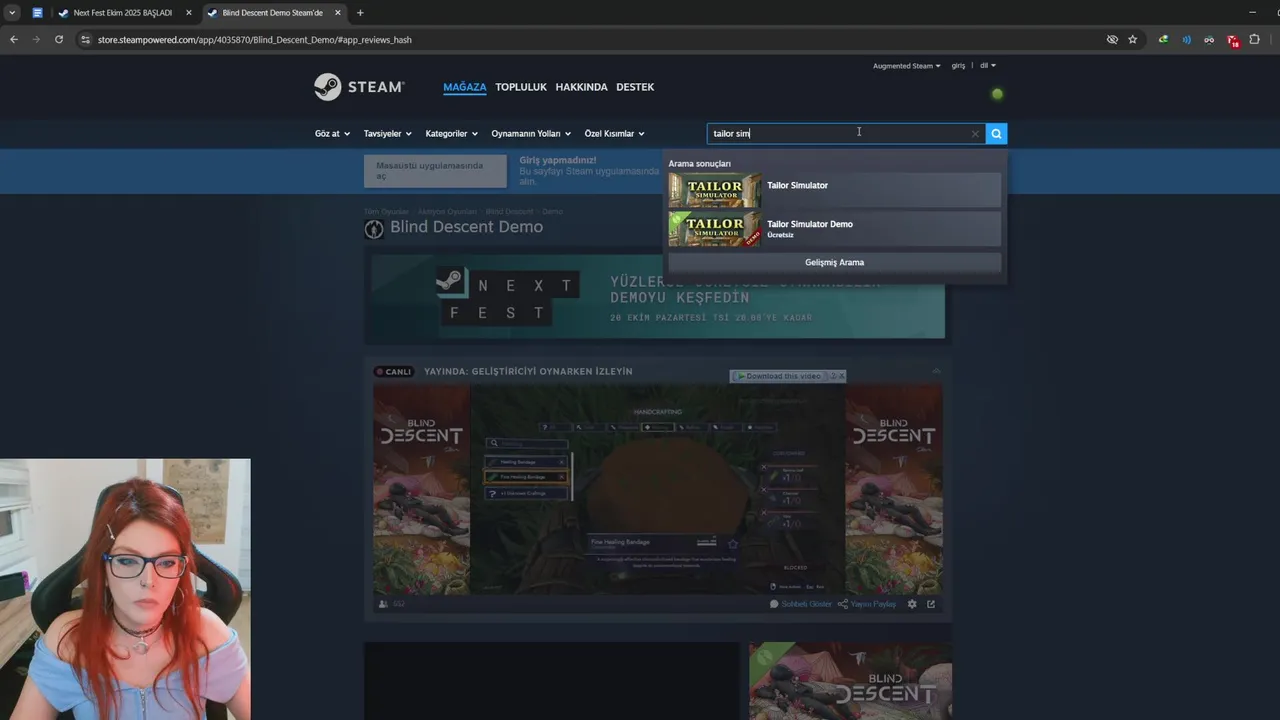Submit search with magnifier button
The height and width of the screenshot is (720, 1280).
pos(996,133)
